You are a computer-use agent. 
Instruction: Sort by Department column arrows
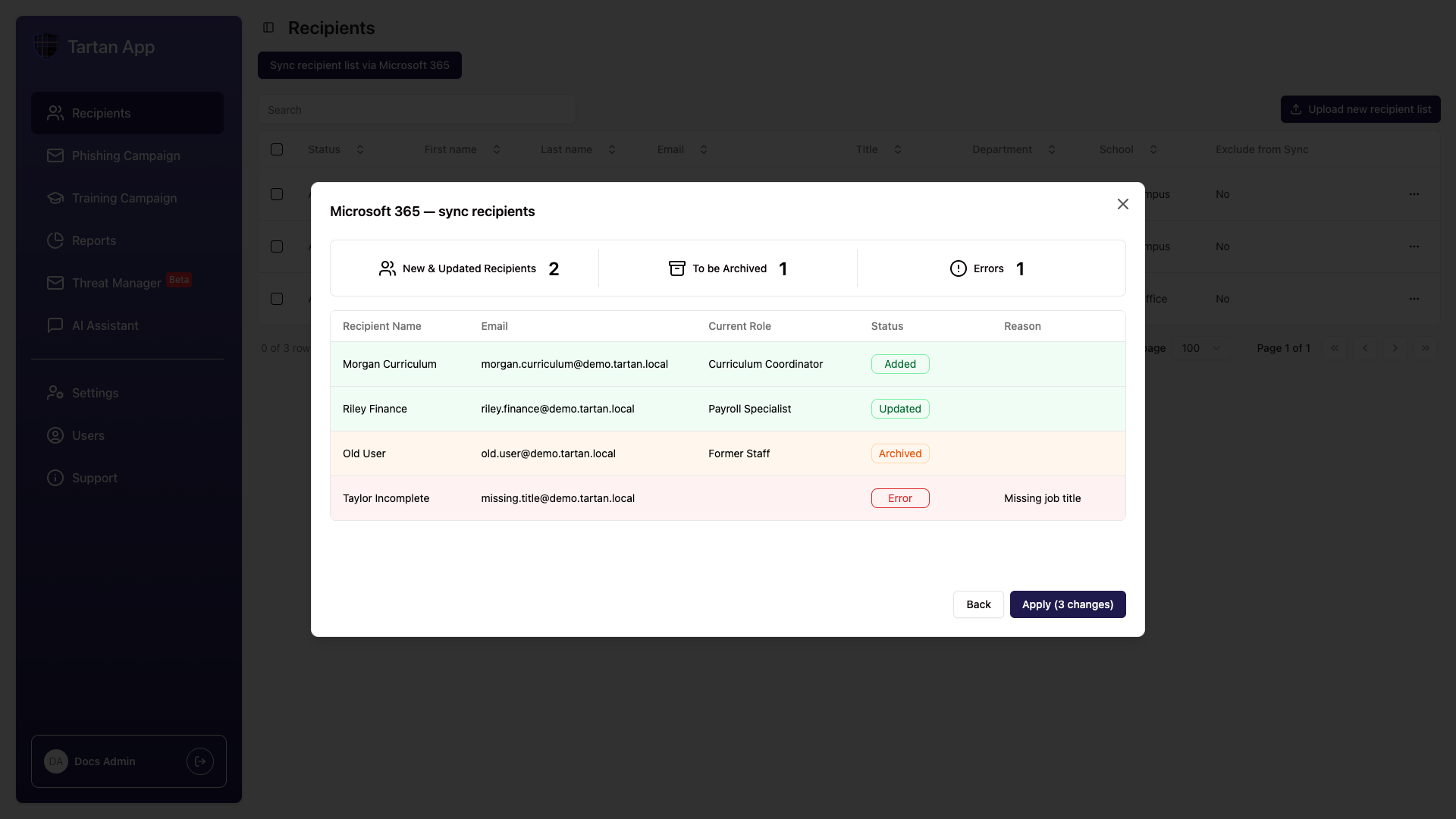click(x=1052, y=149)
